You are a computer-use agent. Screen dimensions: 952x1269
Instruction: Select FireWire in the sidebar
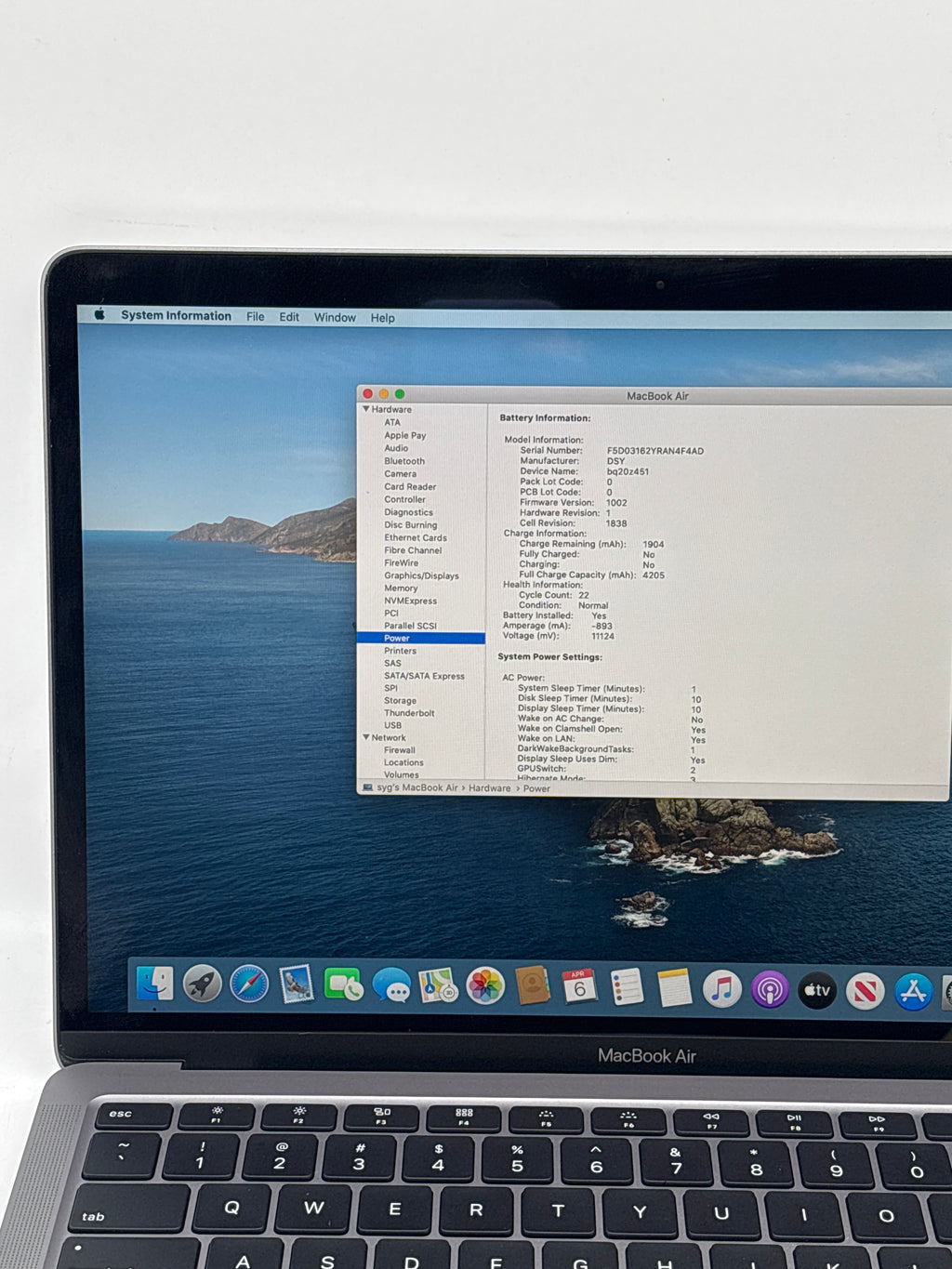click(402, 562)
